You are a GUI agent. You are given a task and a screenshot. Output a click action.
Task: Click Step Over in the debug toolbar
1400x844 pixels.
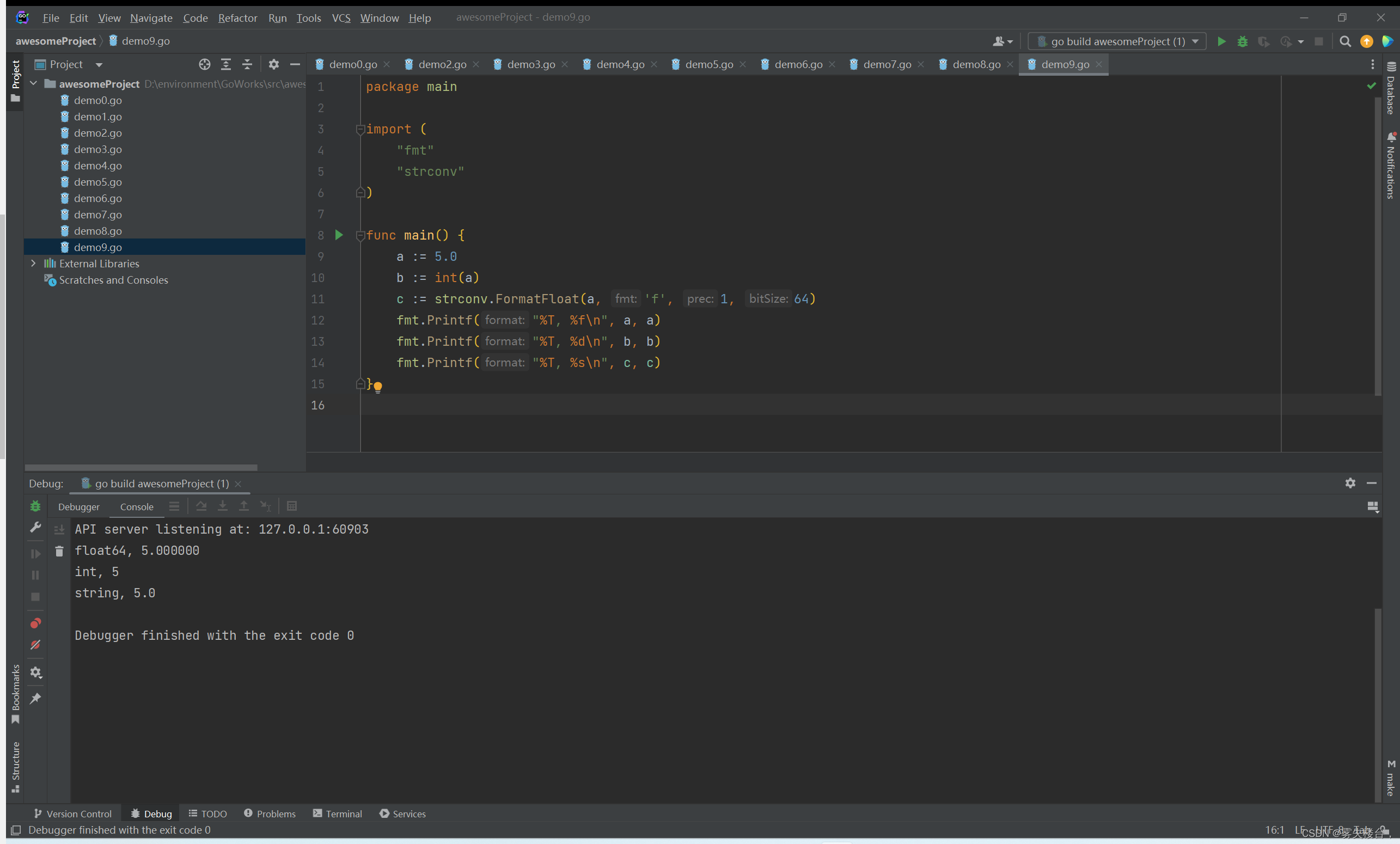pos(201,506)
